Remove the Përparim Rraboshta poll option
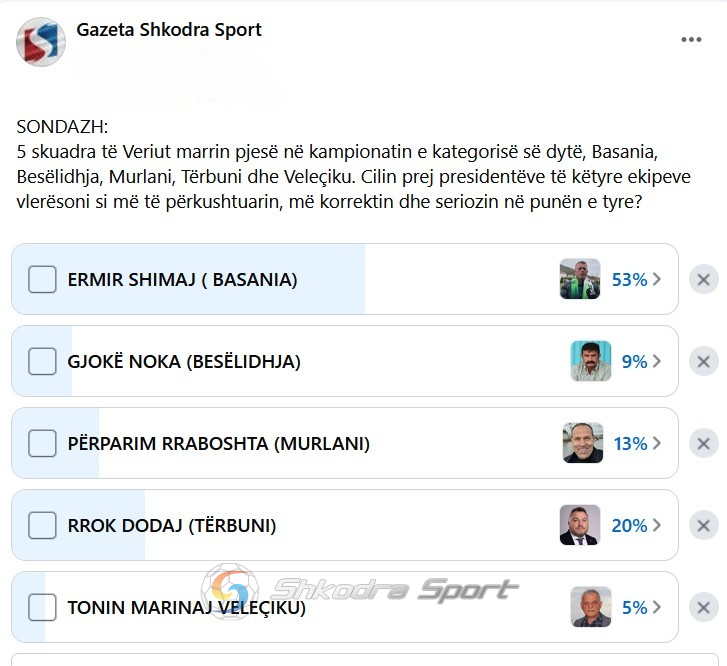This screenshot has height=666, width=727. click(703, 443)
